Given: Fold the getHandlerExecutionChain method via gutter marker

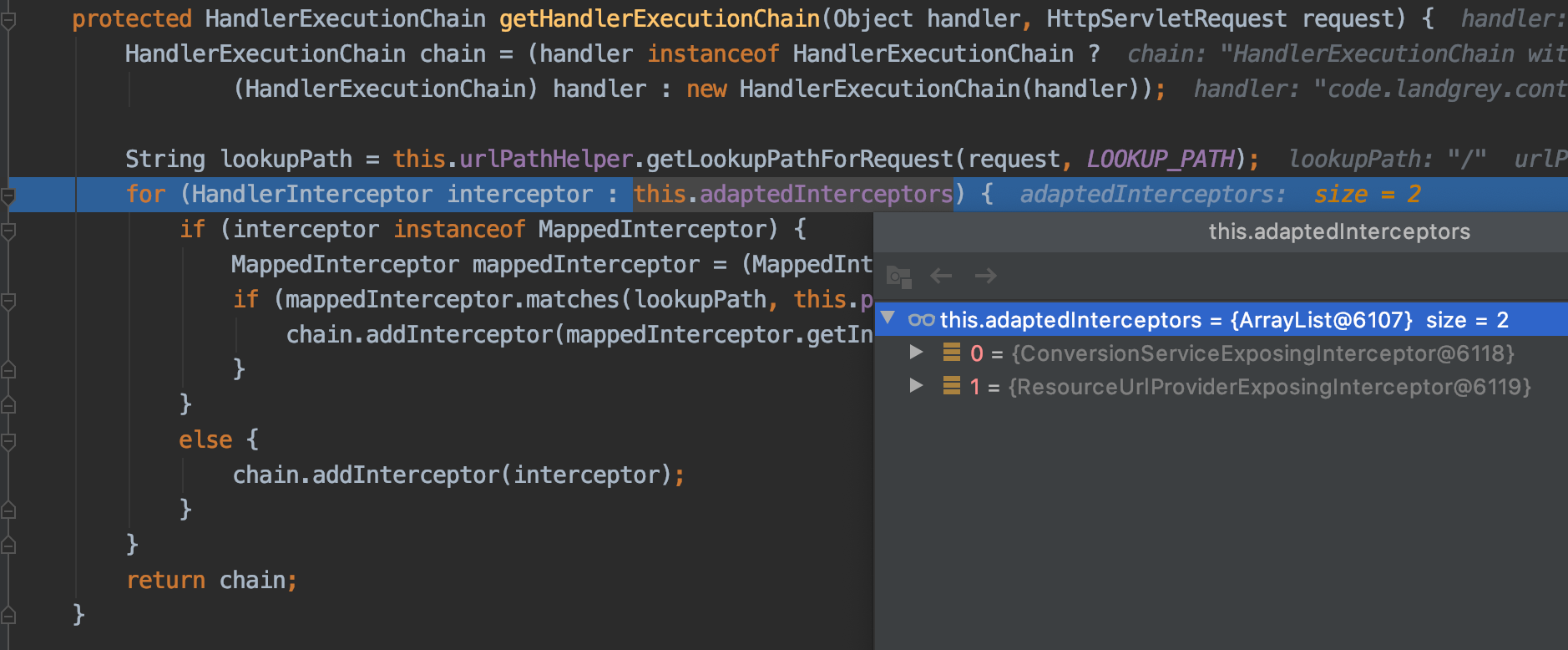Looking at the screenshot, I should click(x=8, y=21).
